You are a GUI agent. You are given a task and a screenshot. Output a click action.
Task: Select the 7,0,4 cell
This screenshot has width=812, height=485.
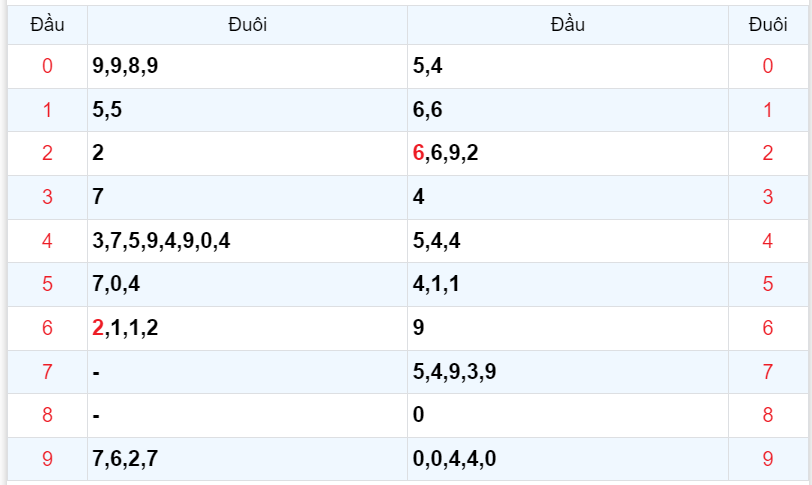click(x=116, y=285)
